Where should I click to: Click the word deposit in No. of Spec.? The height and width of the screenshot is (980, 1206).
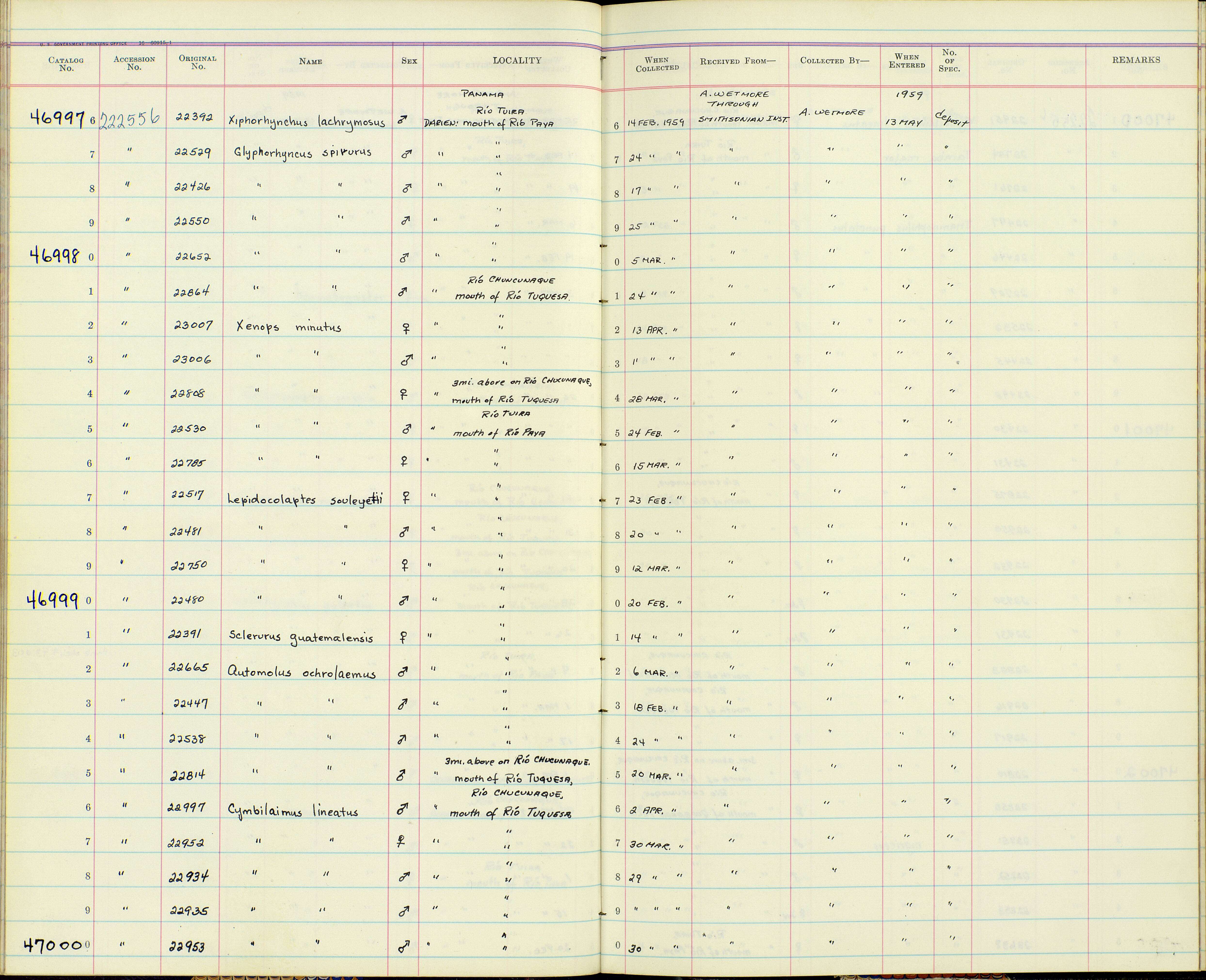(951, 118)
